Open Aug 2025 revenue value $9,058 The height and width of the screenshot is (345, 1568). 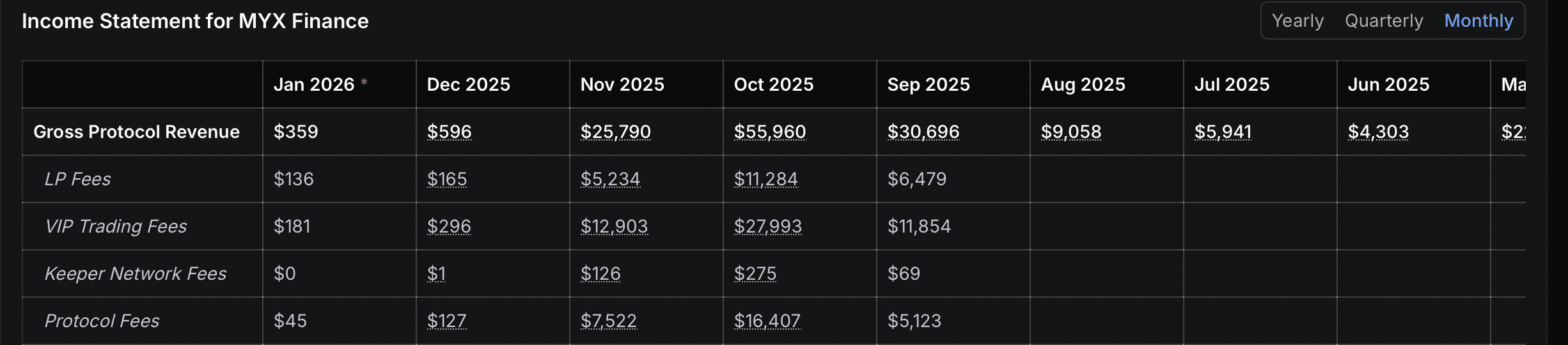[x=1070, y=132]
